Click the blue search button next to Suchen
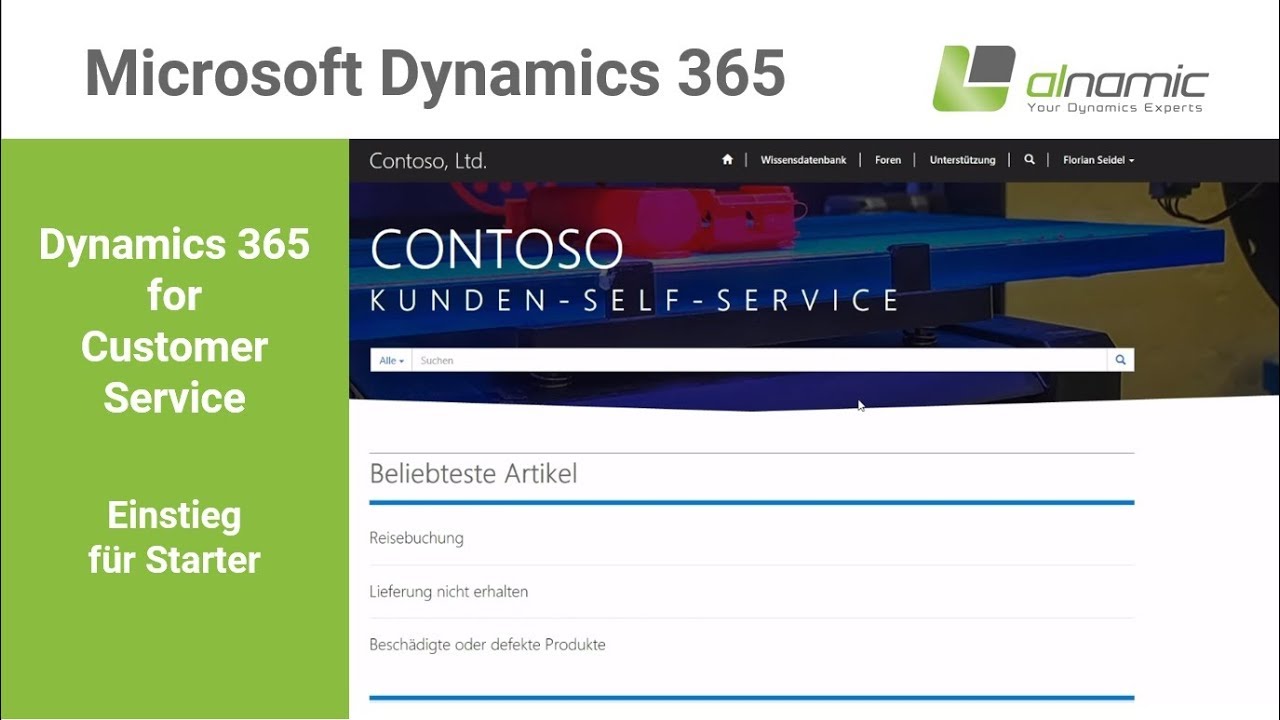Image resolution: width=1280 pixels, height=720 pixels. point(1121,360)
